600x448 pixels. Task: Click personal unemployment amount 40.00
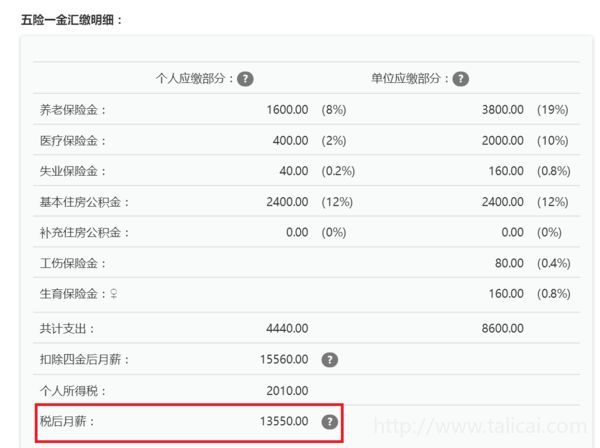294,171
